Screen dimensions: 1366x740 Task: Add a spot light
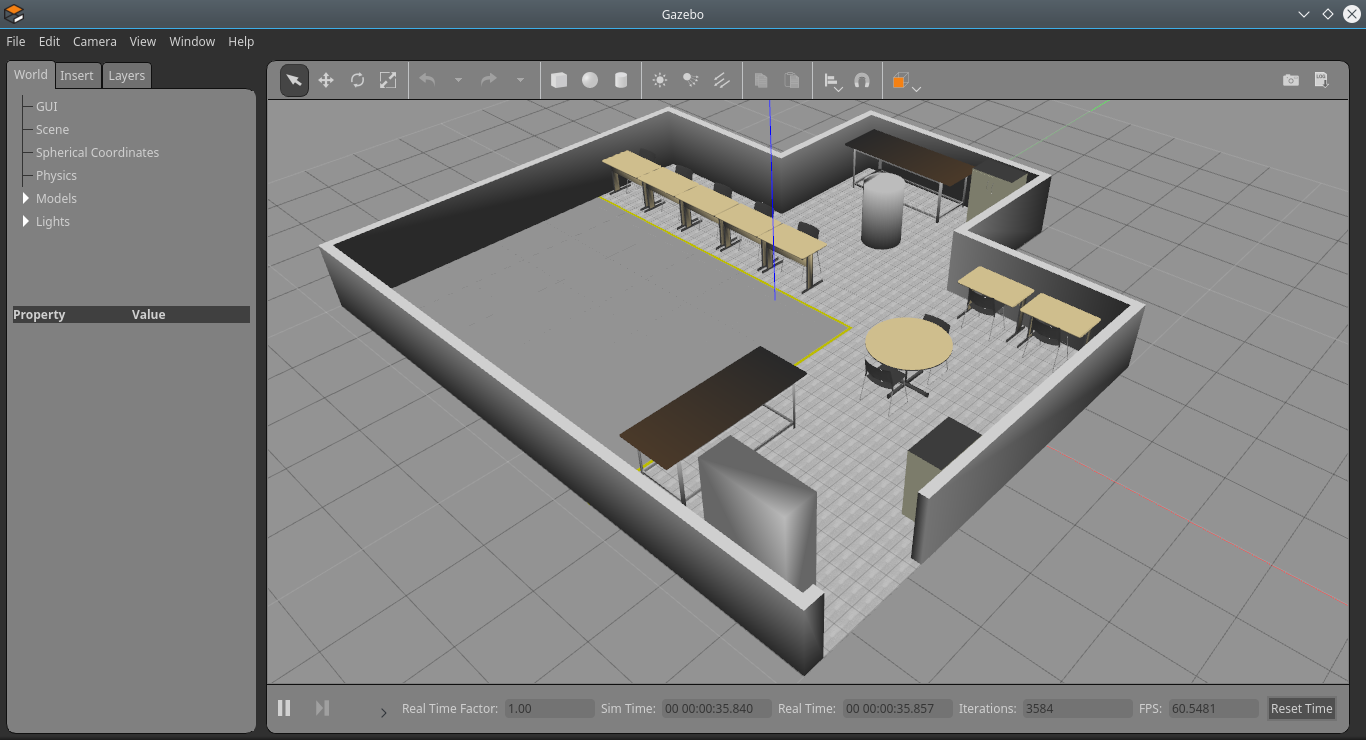690,80
